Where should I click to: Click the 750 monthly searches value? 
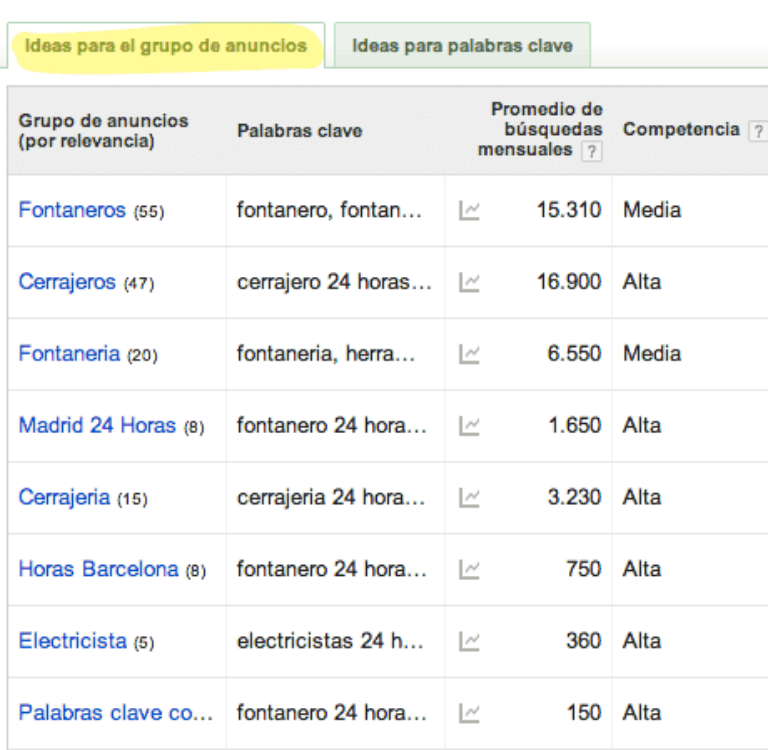(x=584, y=569)
